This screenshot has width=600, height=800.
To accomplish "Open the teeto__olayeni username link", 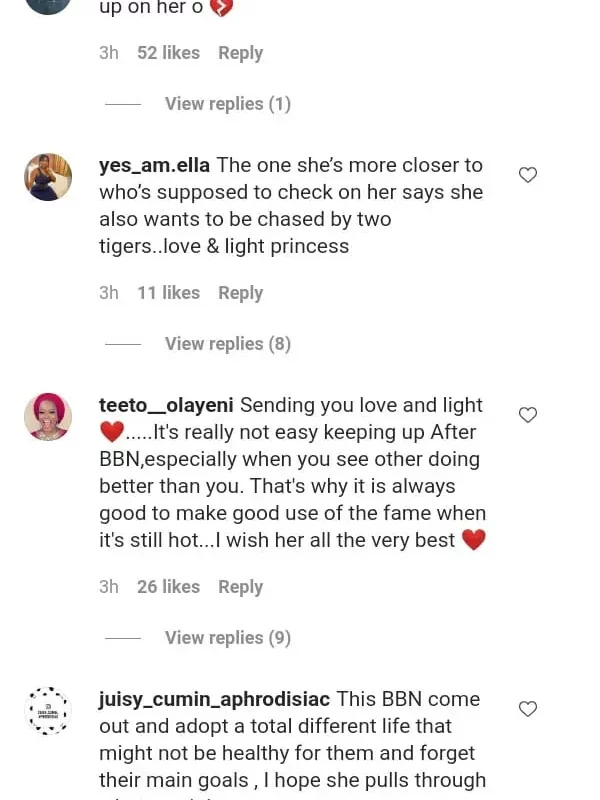I will (x=166, y=406).
